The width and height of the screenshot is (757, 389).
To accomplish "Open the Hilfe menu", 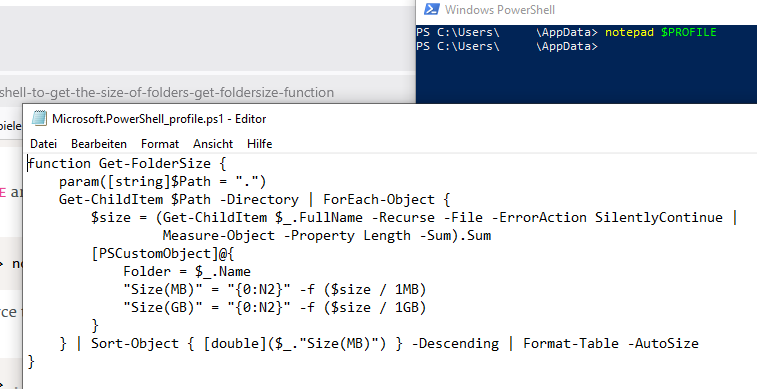I will tap(260, 144).
